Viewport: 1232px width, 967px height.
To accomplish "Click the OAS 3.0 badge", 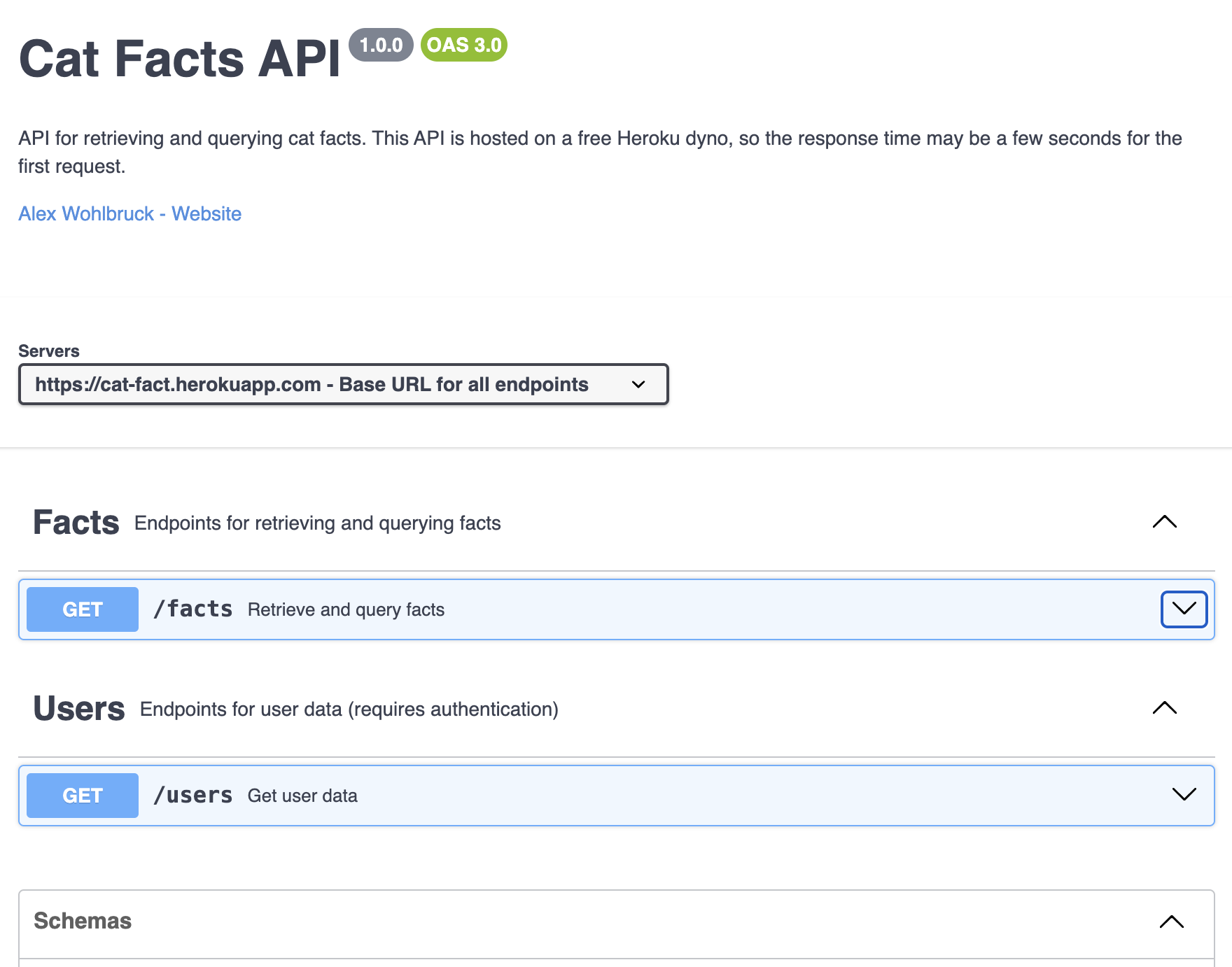I will click(x=463, y=45).
